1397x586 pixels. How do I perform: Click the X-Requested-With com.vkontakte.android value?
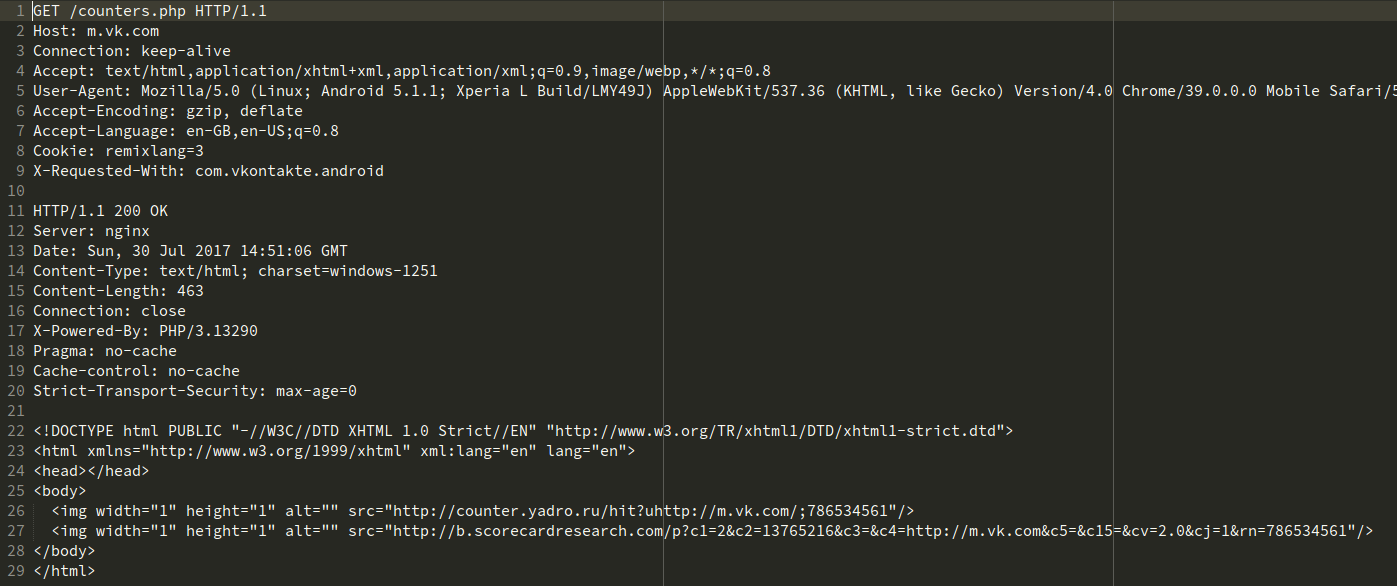click(x=289, y=171)
